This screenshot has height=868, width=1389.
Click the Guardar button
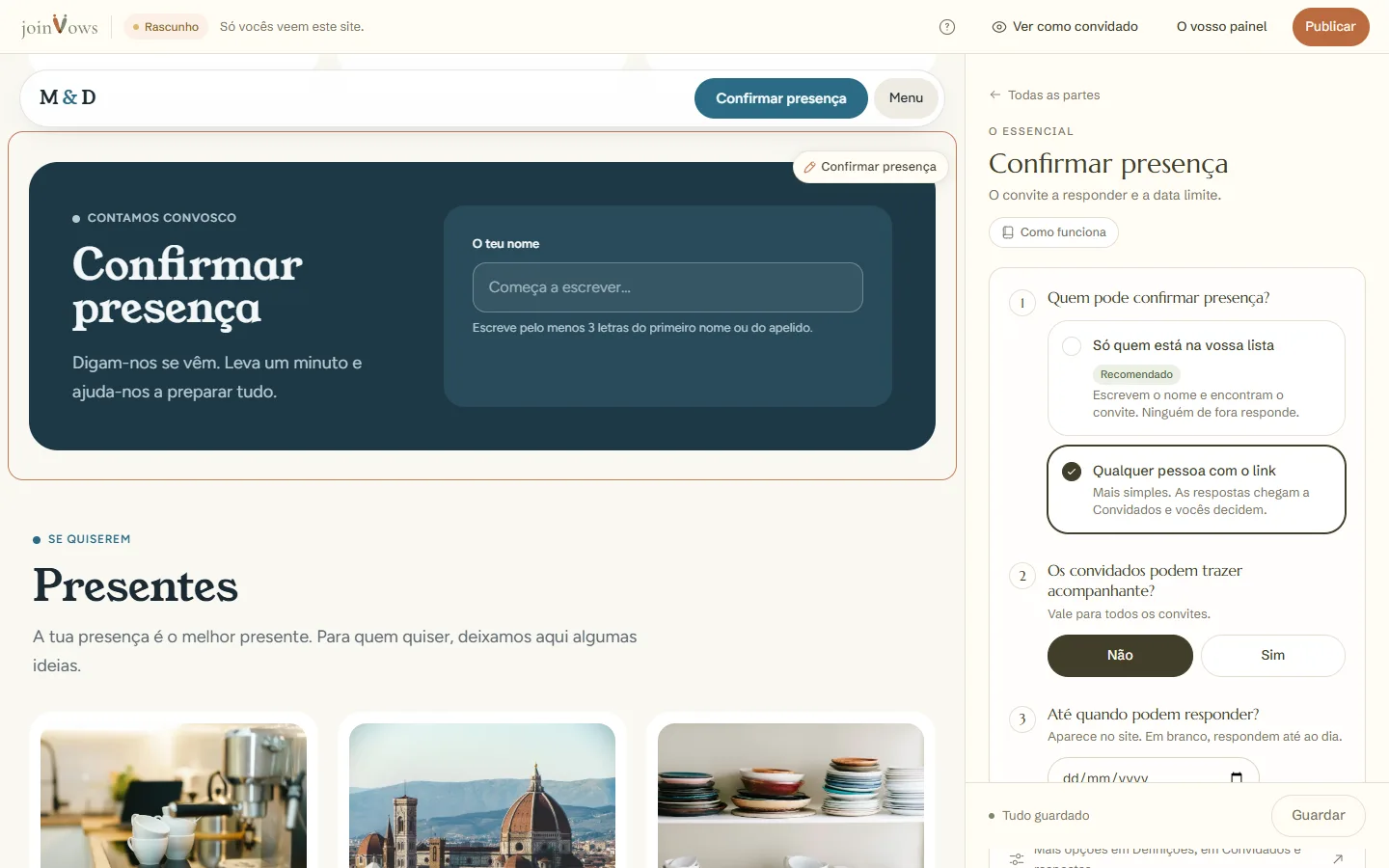pos(1318,815)
